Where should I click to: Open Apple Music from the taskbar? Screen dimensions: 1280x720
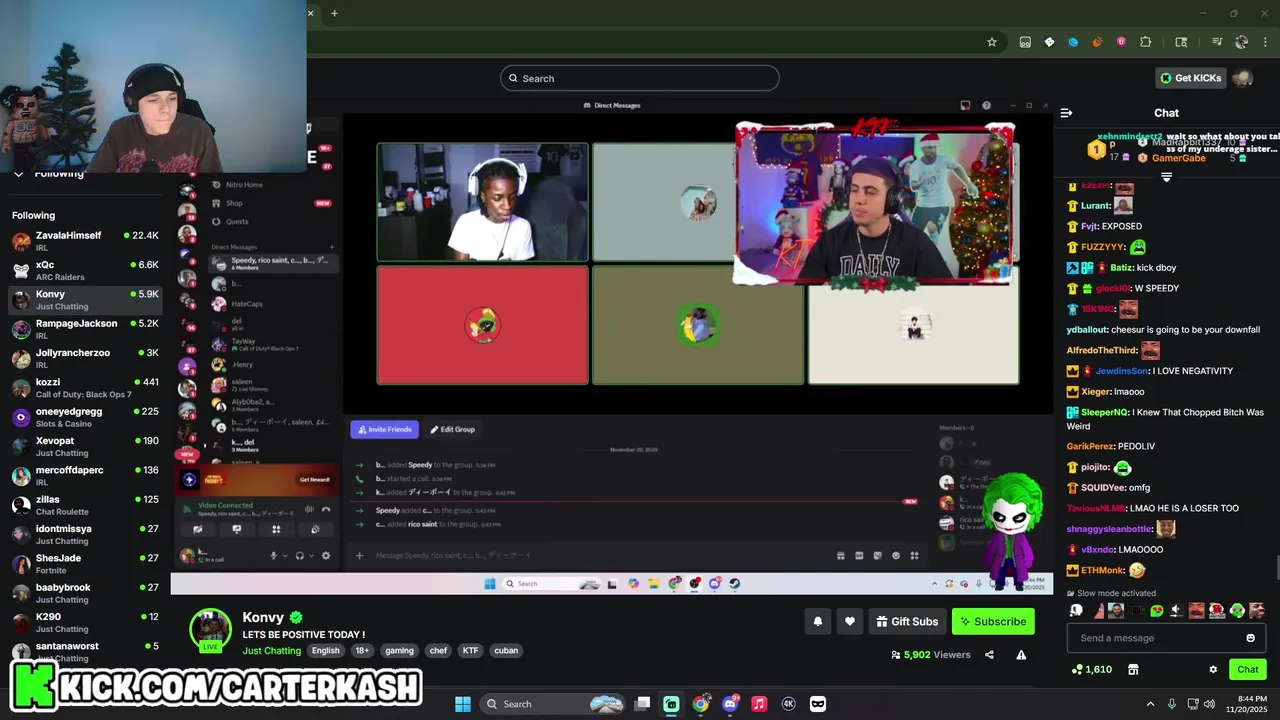759,704
